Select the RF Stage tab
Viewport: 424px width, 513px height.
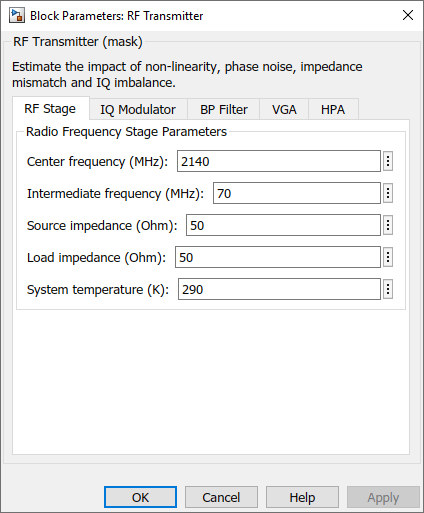point(50,109)
